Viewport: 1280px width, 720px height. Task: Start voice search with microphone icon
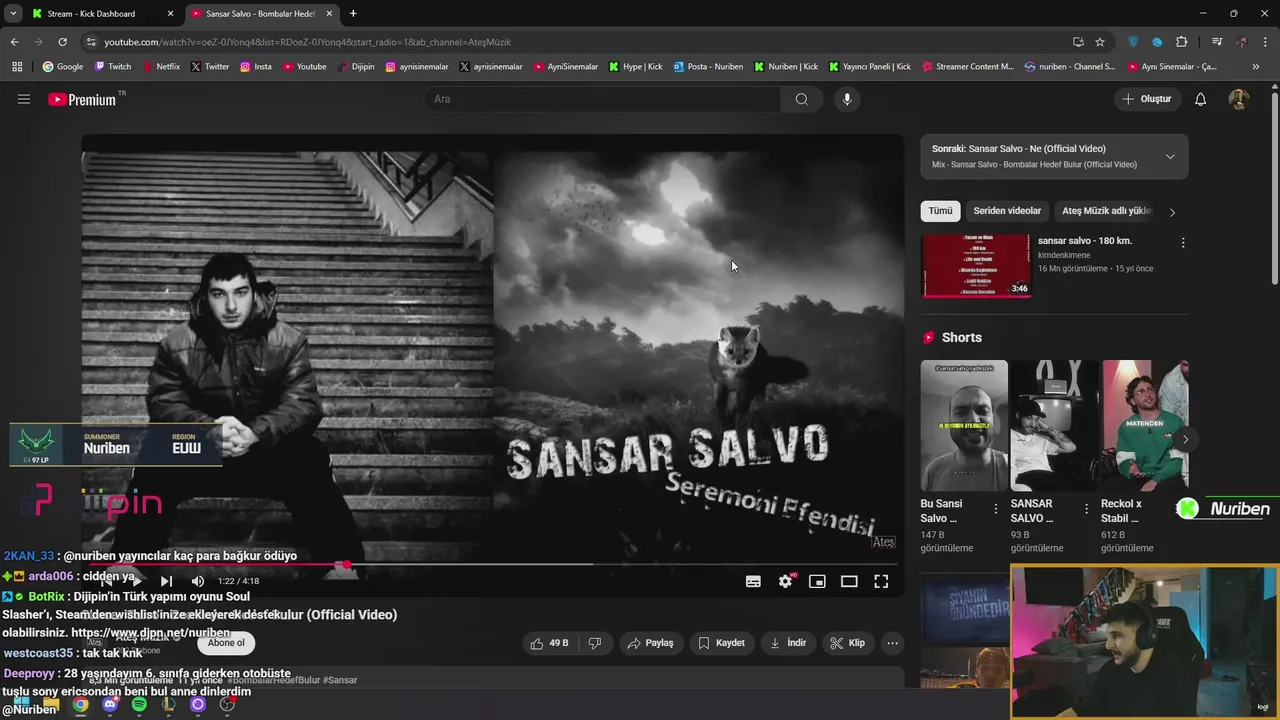coord(847,99)
